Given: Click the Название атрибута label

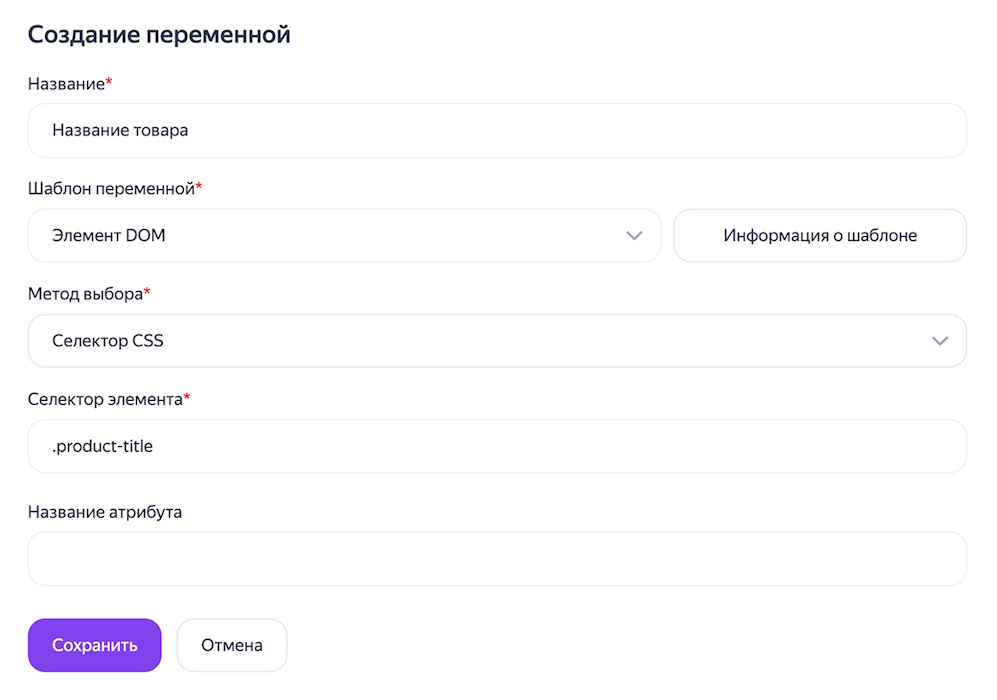Looking at the screenshot, I should 105,511.
